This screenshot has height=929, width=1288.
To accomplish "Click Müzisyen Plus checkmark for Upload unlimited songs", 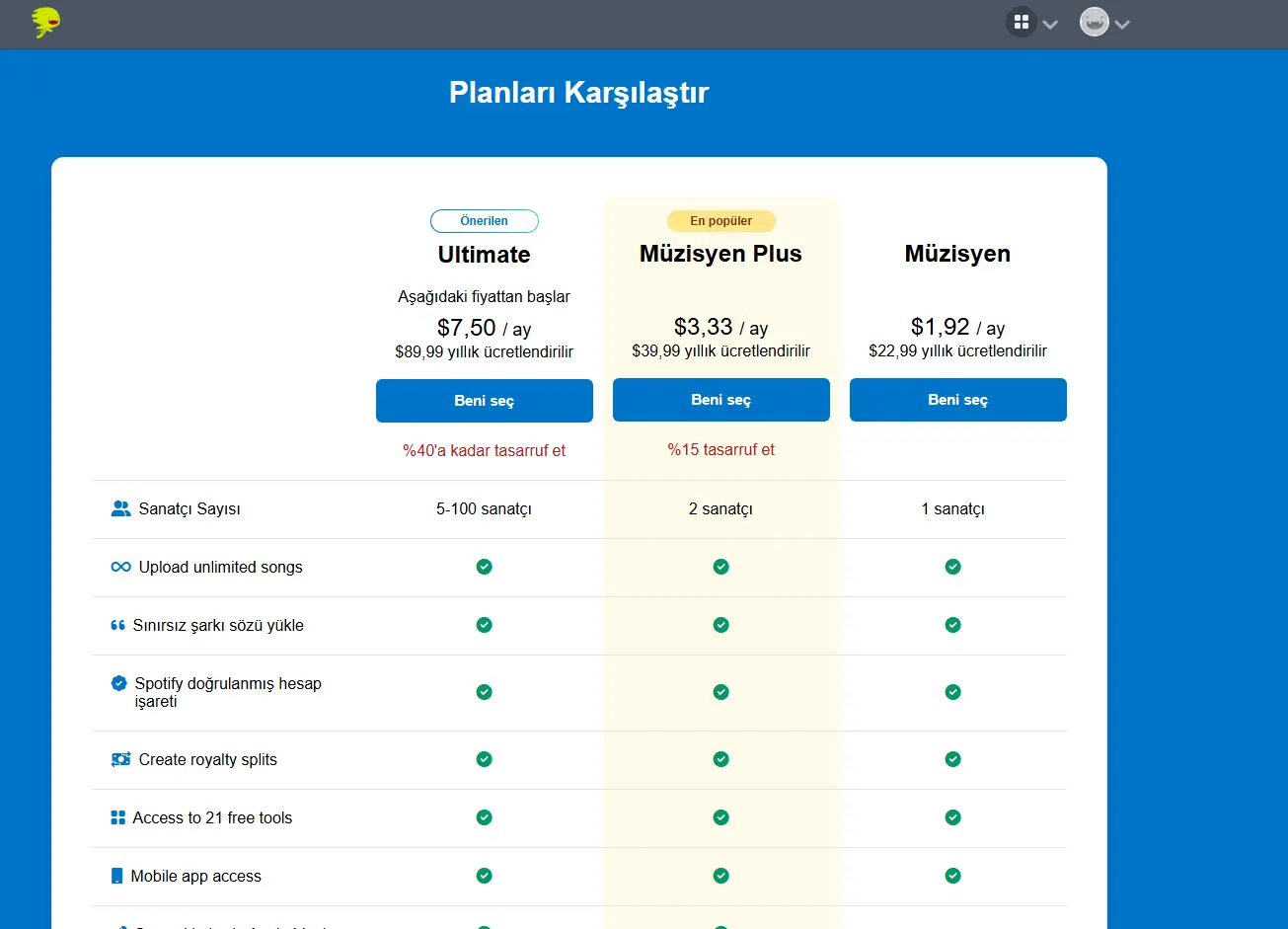I will coord(721,567).
